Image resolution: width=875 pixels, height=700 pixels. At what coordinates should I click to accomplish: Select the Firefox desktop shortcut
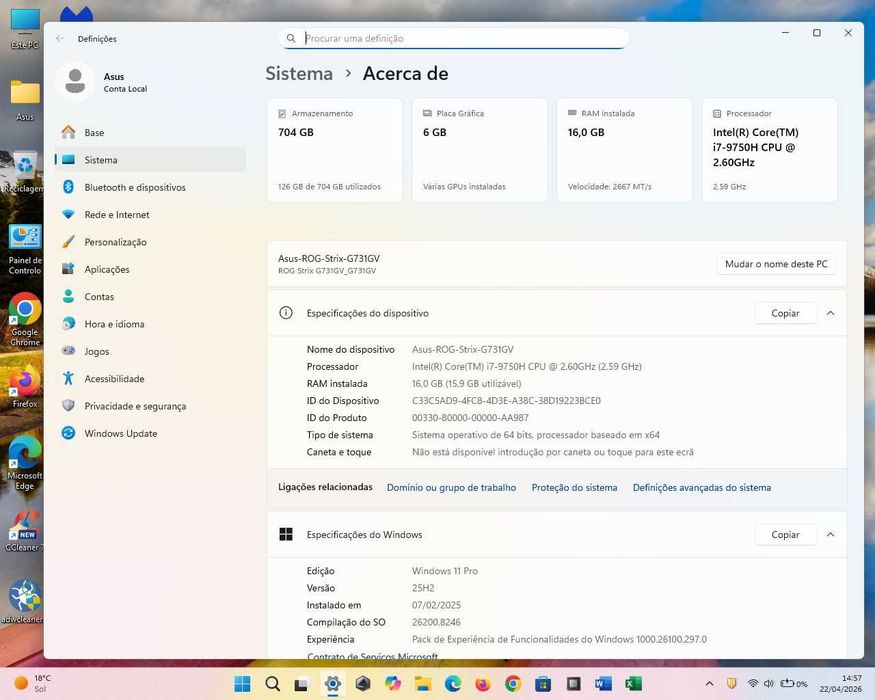[25, 387]
